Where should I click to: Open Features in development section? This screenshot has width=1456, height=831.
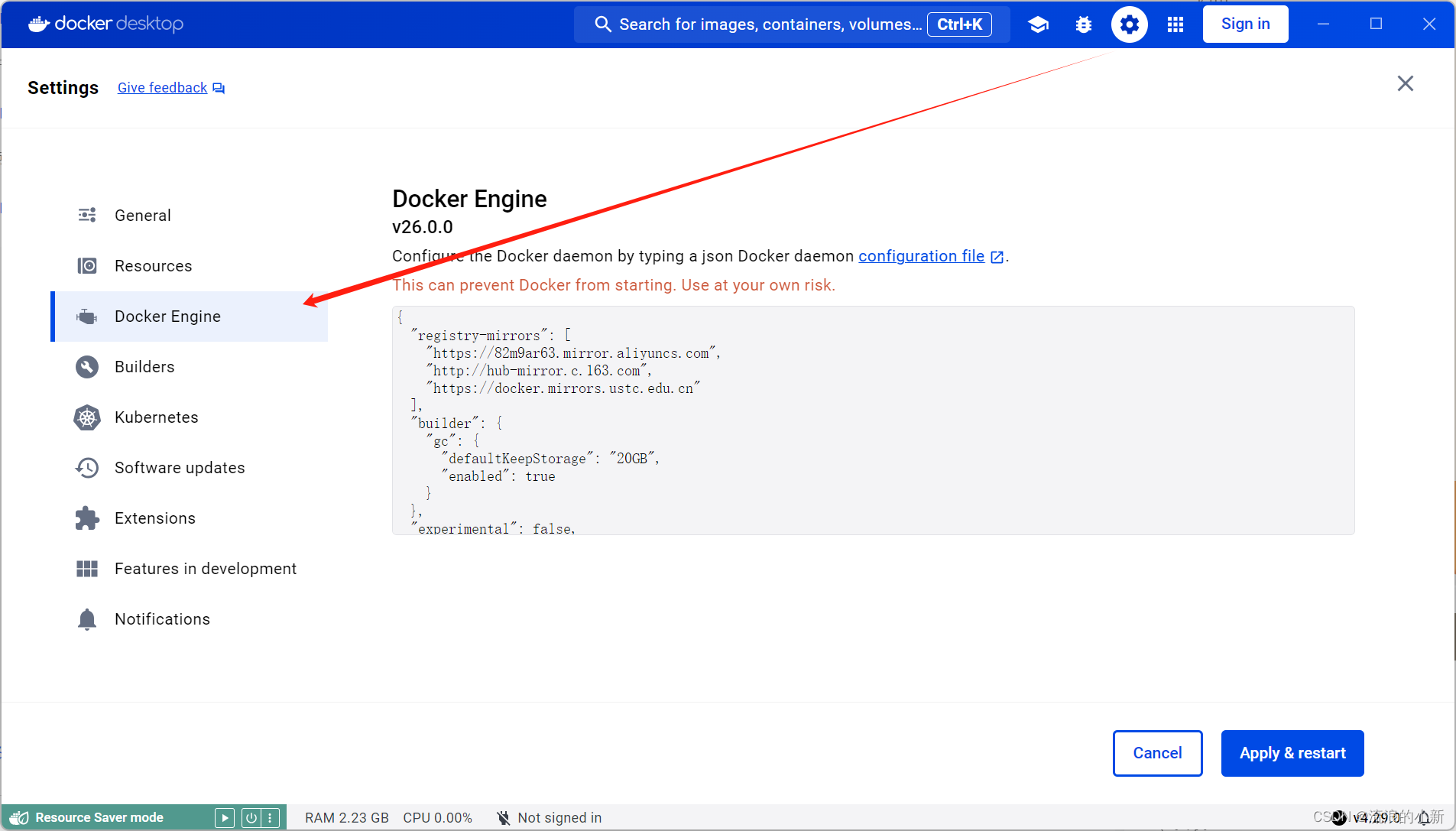205,569
